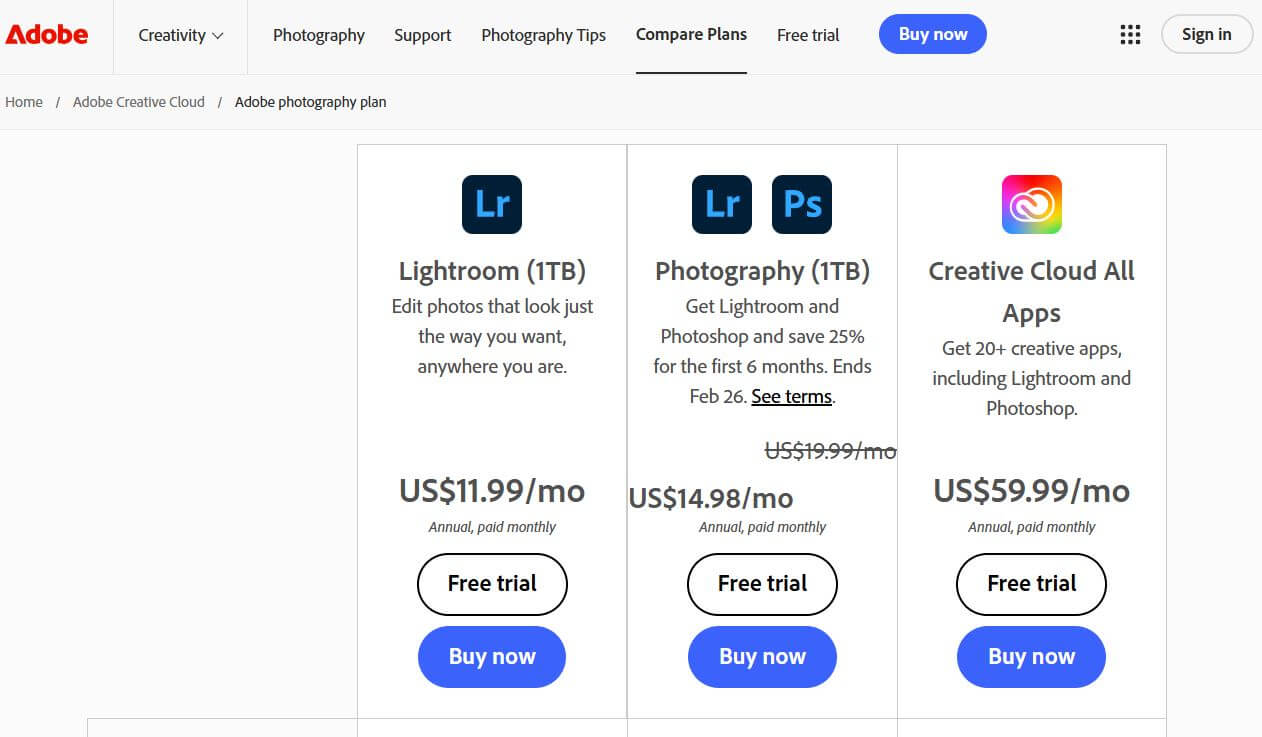Start a Free trial of Creative Cloud All Apps

[1030, 583]
